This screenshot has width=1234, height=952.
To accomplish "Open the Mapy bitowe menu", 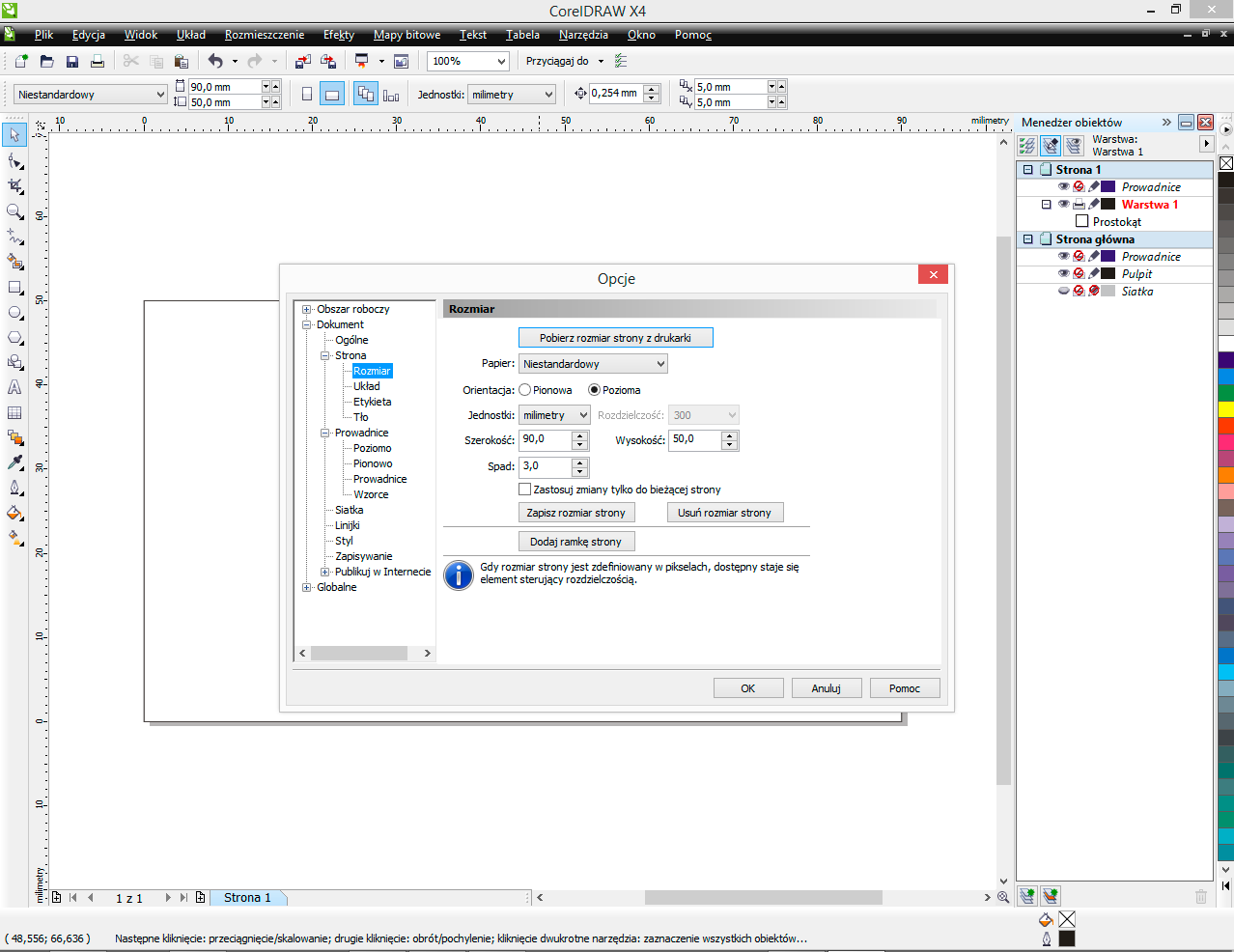I will click(407, 35).
